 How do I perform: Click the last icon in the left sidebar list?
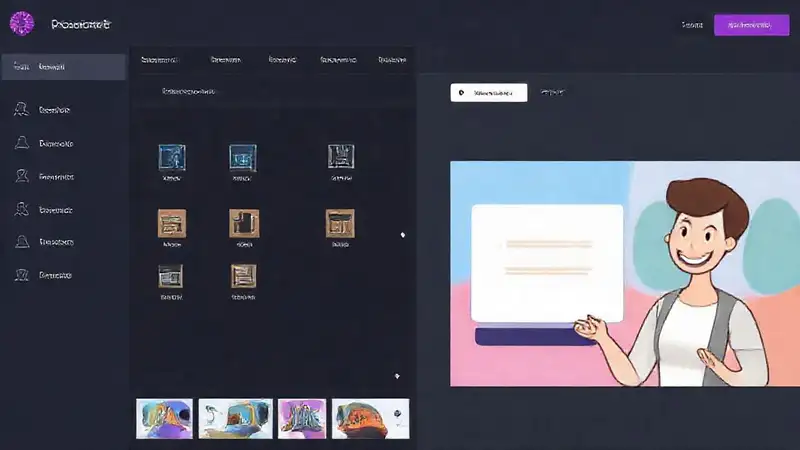[x=21, y=275]
